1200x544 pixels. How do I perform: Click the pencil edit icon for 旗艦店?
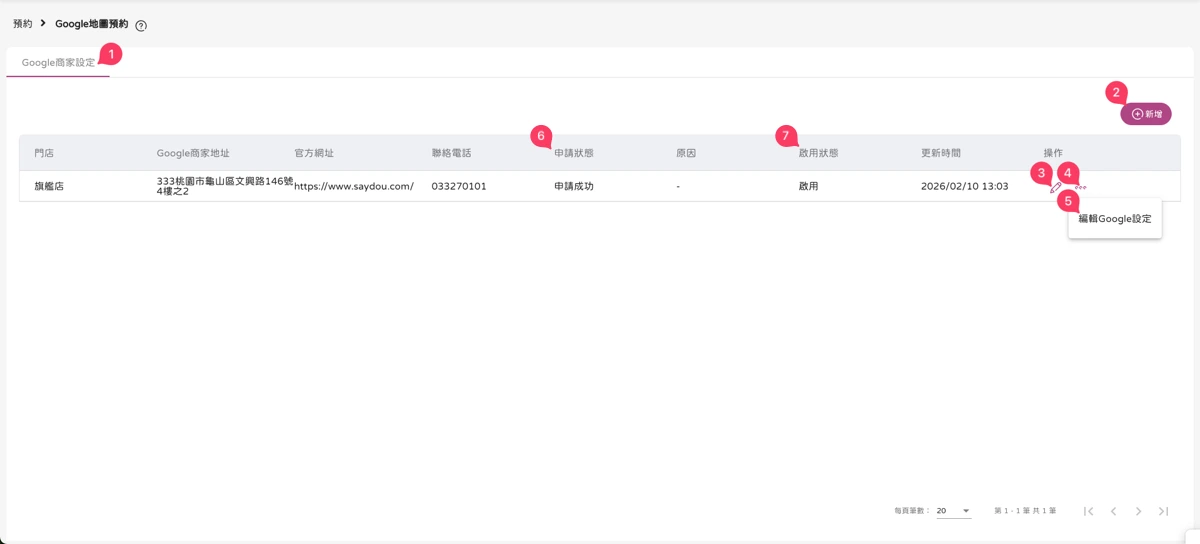pyautogui.click(x=1055, y=187)
